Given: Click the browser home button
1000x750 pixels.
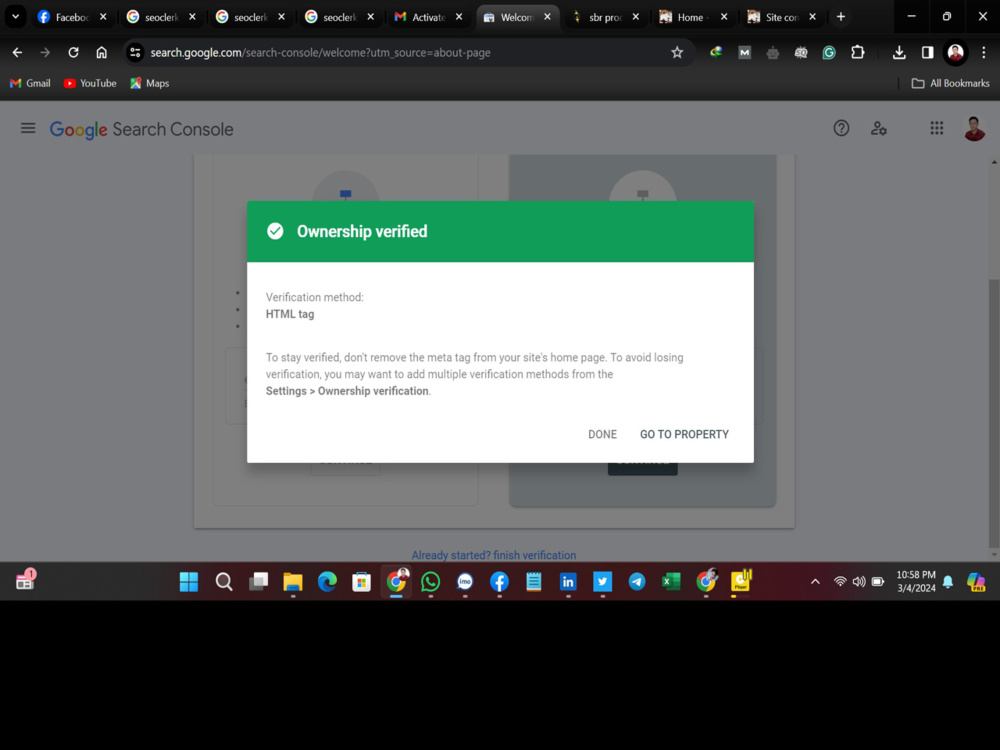Looking at the screenshot, I should (101, 53).
